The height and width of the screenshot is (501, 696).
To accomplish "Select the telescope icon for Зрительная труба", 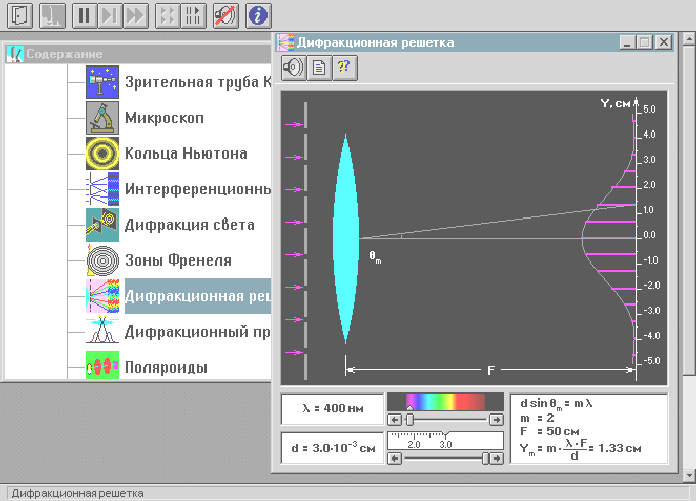I will tap(103, 82).
